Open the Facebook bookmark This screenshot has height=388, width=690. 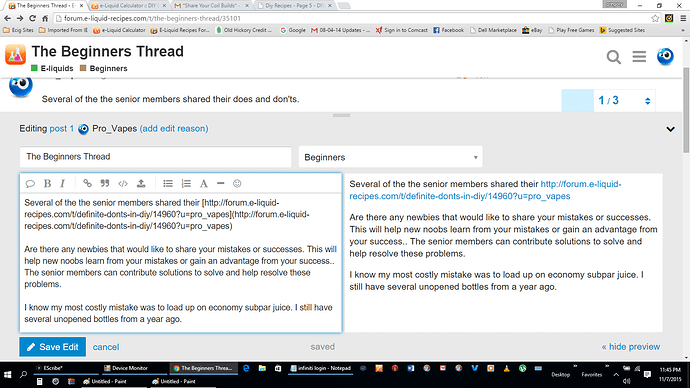(448, 30)
